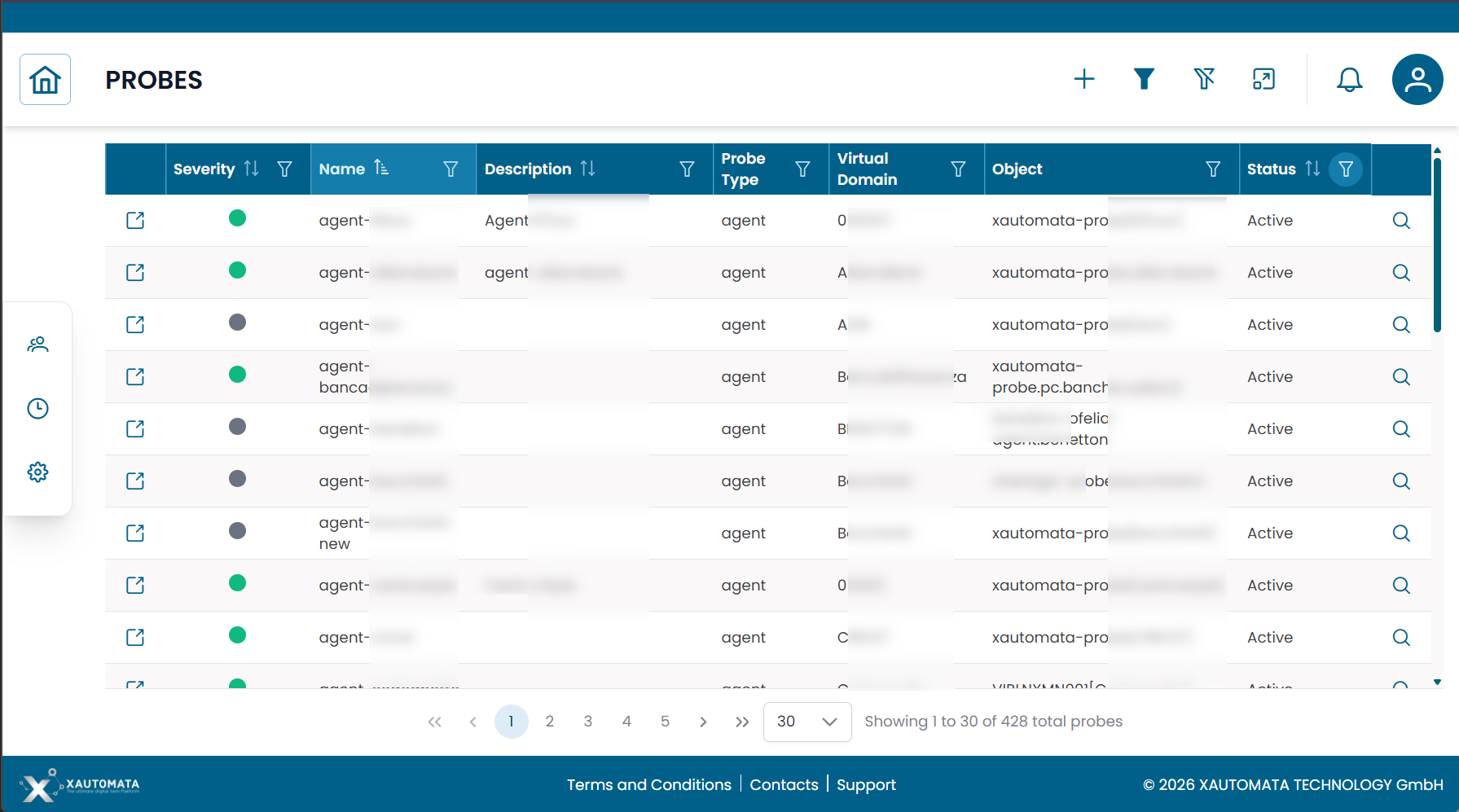Toggle sort on Name column
The height and width of the screenshot is (812, 1459).
point(381,169)
